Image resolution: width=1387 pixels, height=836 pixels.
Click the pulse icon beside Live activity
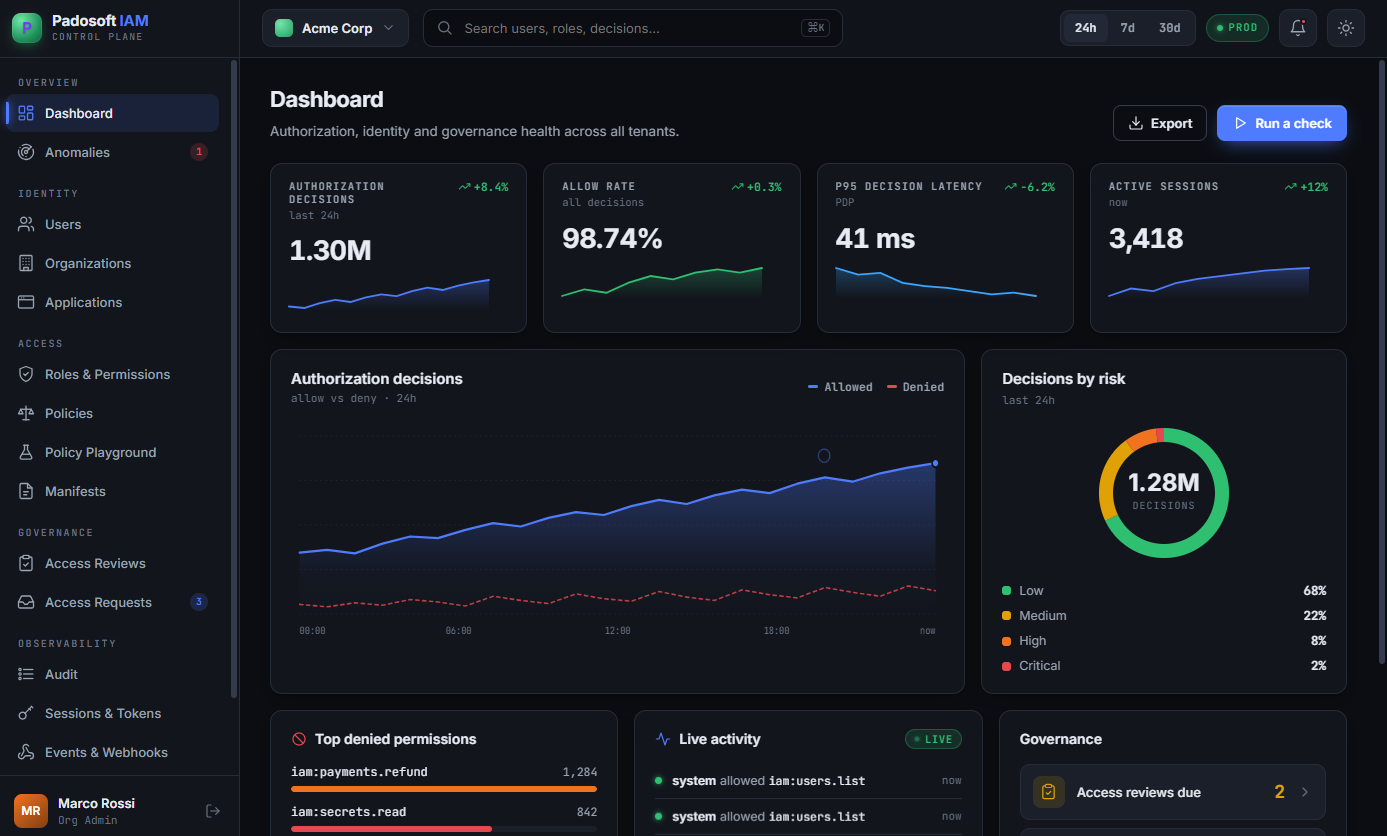point(663,739)
